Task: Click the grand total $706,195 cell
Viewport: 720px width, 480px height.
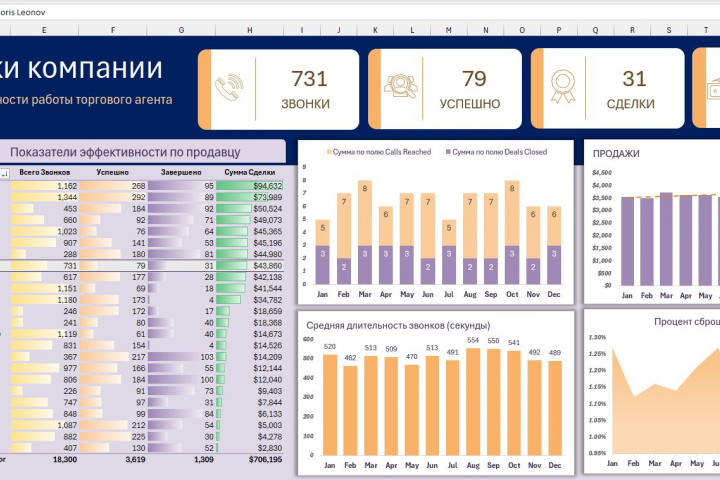Action: click(x=265, y=459)
